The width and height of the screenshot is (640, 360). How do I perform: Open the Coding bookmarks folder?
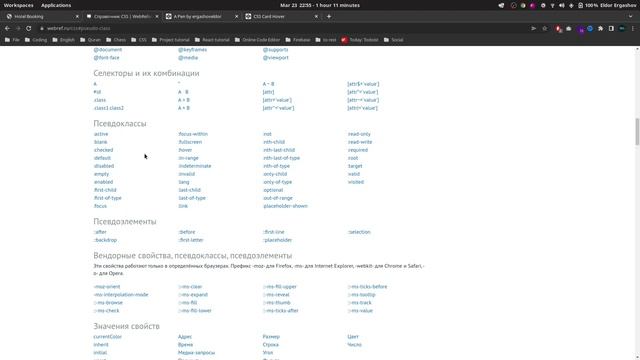(36, 40)
